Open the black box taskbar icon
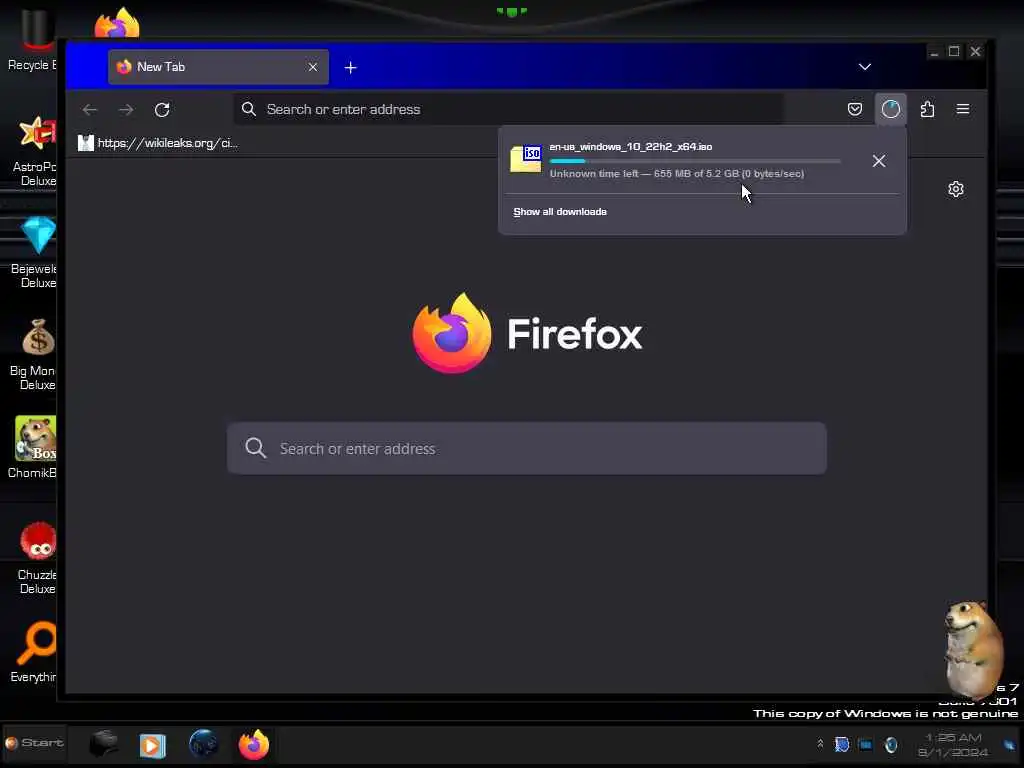The height and width of the screenshot is (768, 1024). [103, 744]
